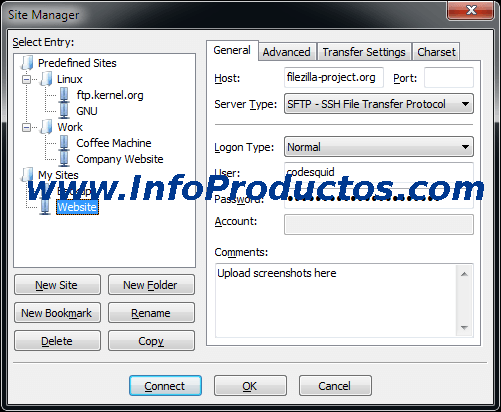Open the Server Type dropdown
This screenshot has height=412, width=501.
(379, 104)
